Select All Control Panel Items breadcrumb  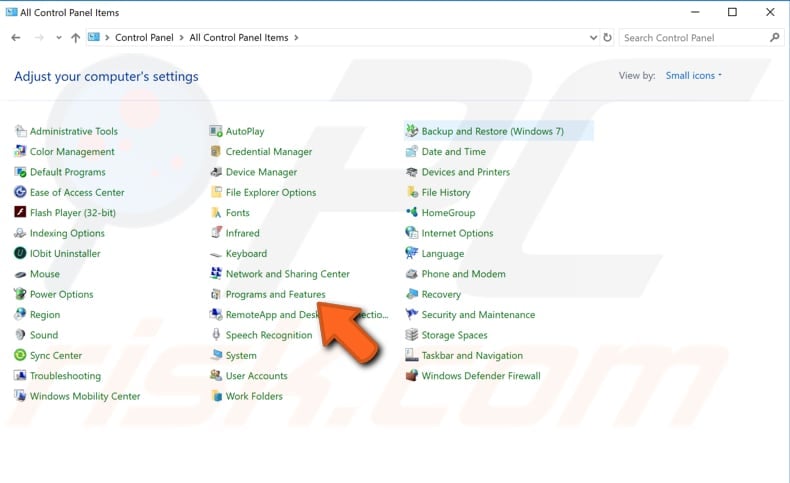pyautogui.click(x=239, y=38)
